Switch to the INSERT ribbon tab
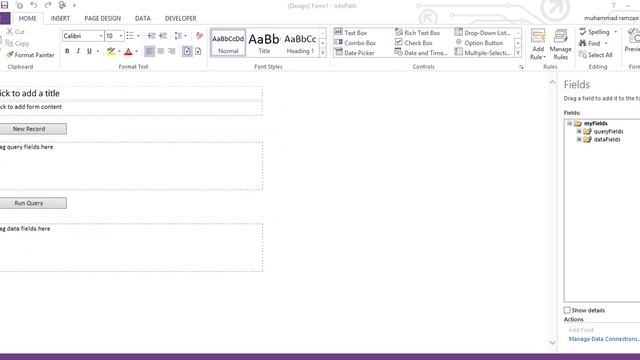The height and width of the screenshot is (360, 640). [60, 18]
